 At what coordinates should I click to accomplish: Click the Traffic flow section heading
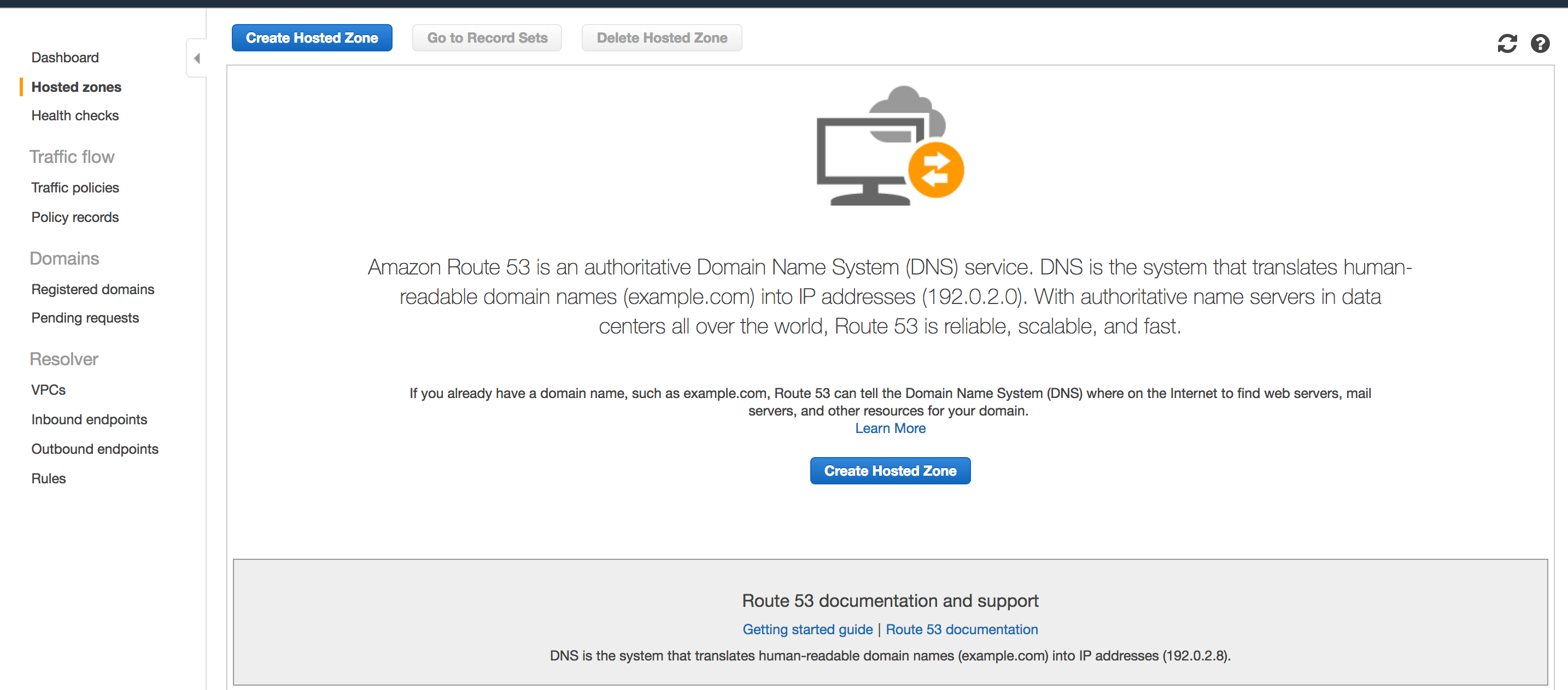point(72,157)
